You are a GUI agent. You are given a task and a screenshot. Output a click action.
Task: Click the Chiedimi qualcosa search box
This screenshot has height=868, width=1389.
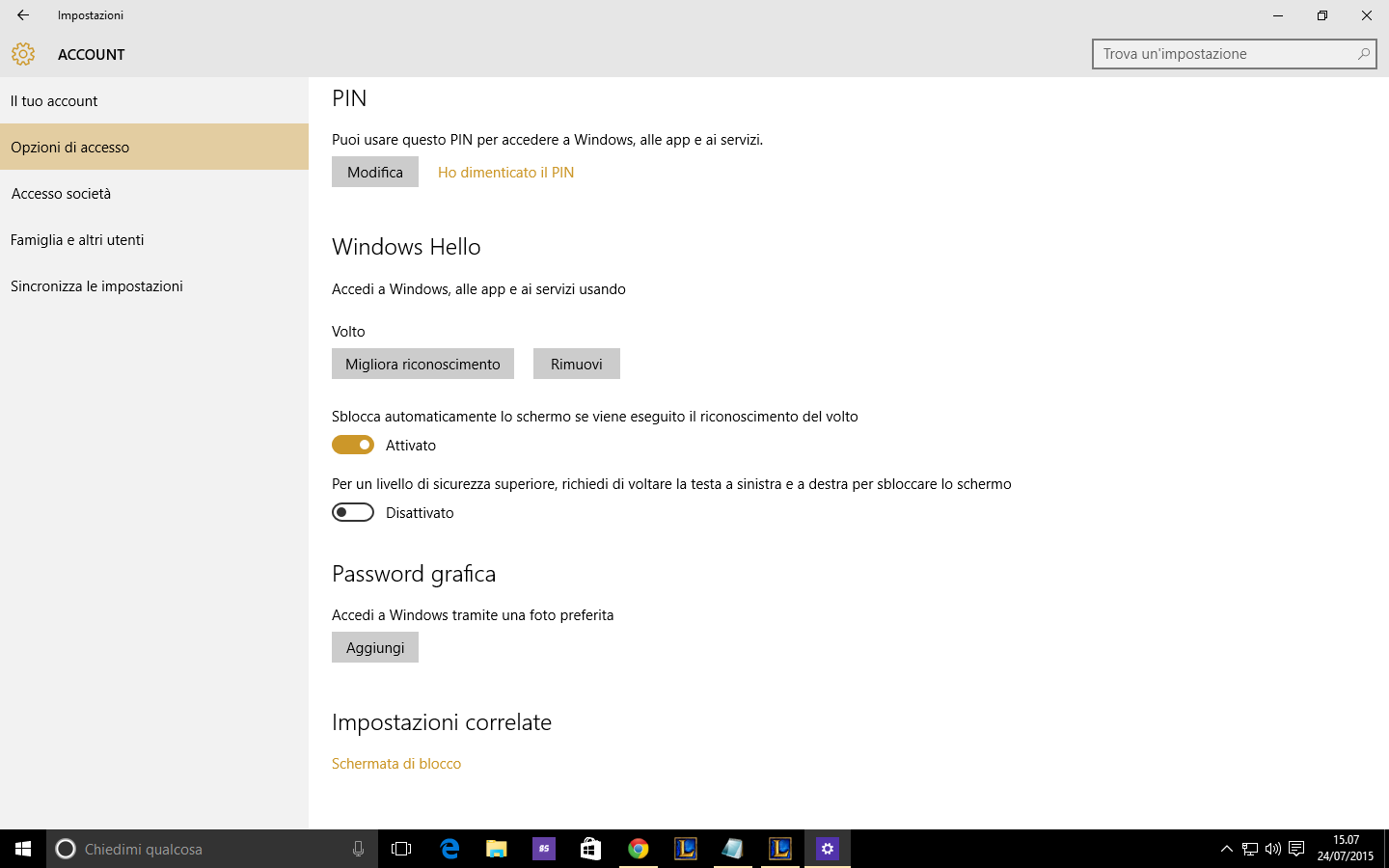coord(212,849)
